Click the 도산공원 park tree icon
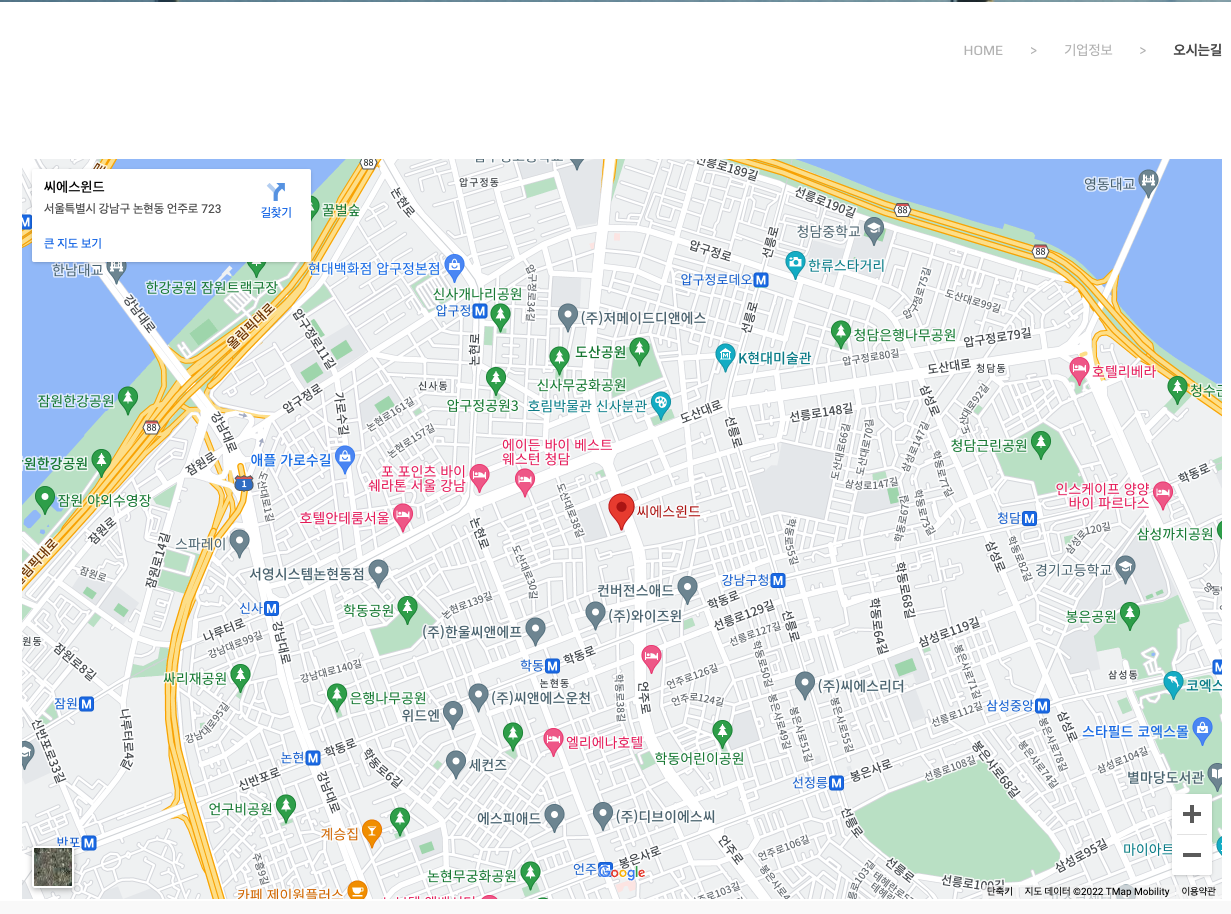1231x914 pixels. [x=639, y=350]
